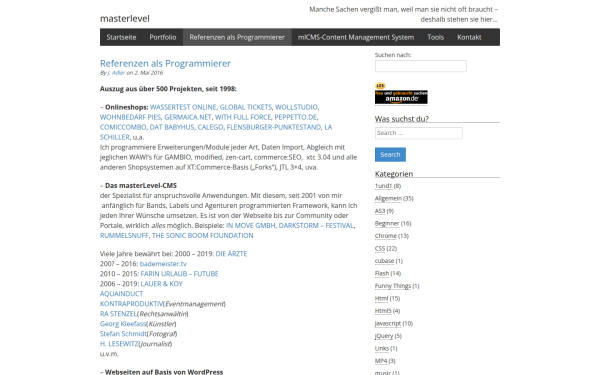Select the Html category

(382, 298)
